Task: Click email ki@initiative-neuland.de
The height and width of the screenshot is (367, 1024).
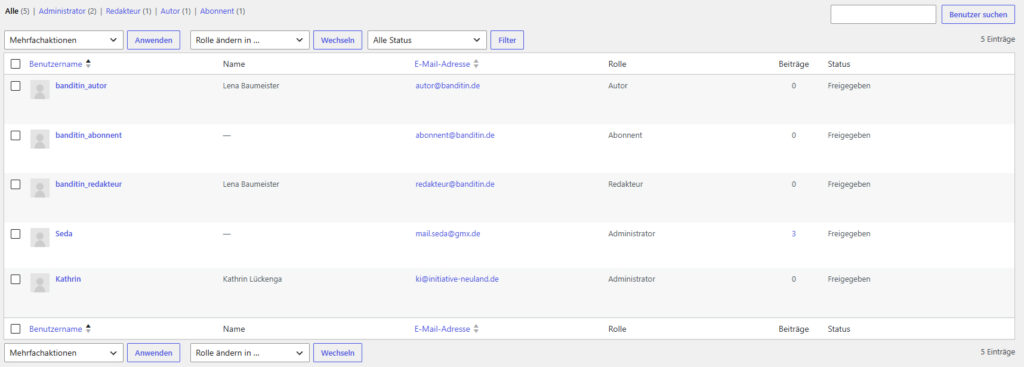Action: point(457,279)
